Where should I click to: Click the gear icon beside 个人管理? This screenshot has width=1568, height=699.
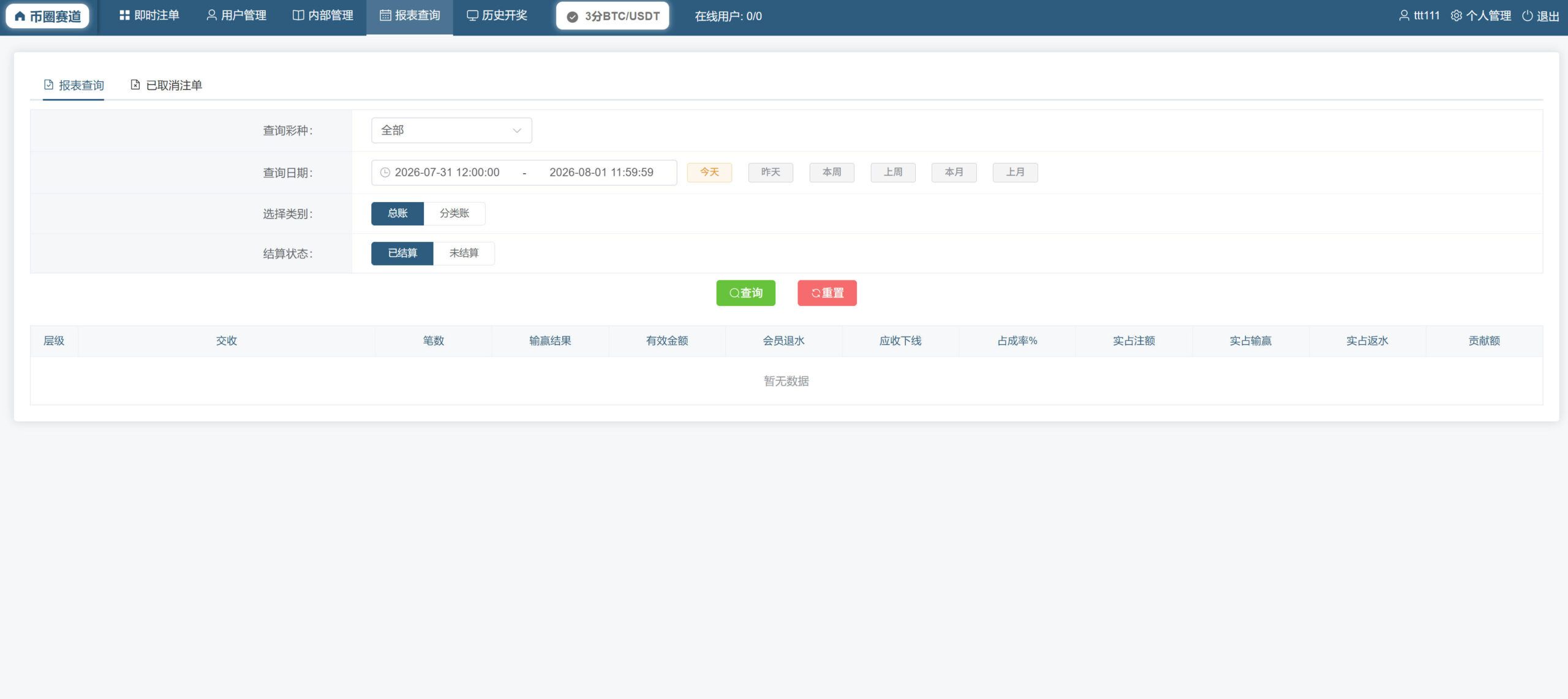[x=1457, y=16]
